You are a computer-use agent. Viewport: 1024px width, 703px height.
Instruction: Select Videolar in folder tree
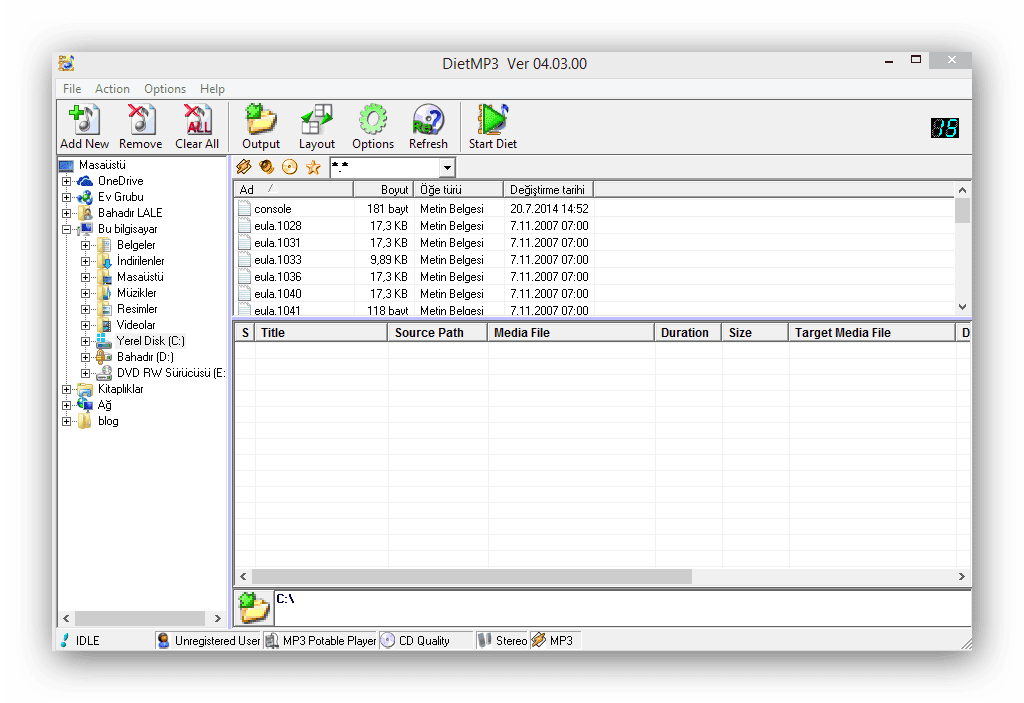click(x=136, y=325)
